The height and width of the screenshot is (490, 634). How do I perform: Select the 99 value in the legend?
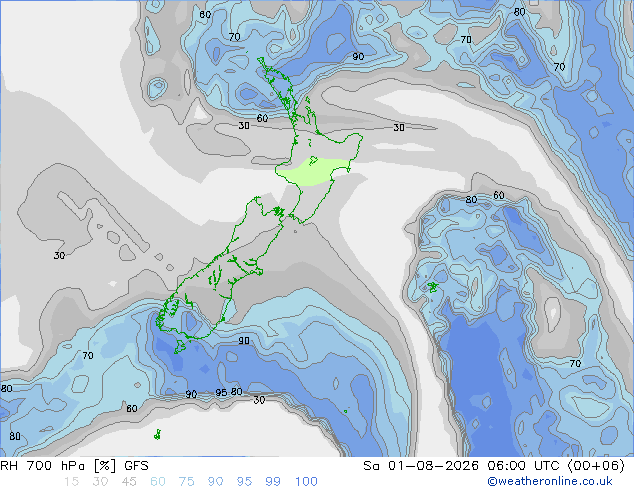[x=273, y=482]
